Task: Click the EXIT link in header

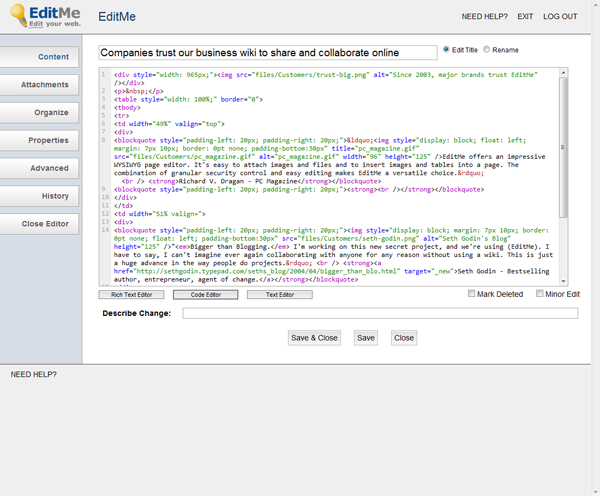Action: [x=525, y=16]
